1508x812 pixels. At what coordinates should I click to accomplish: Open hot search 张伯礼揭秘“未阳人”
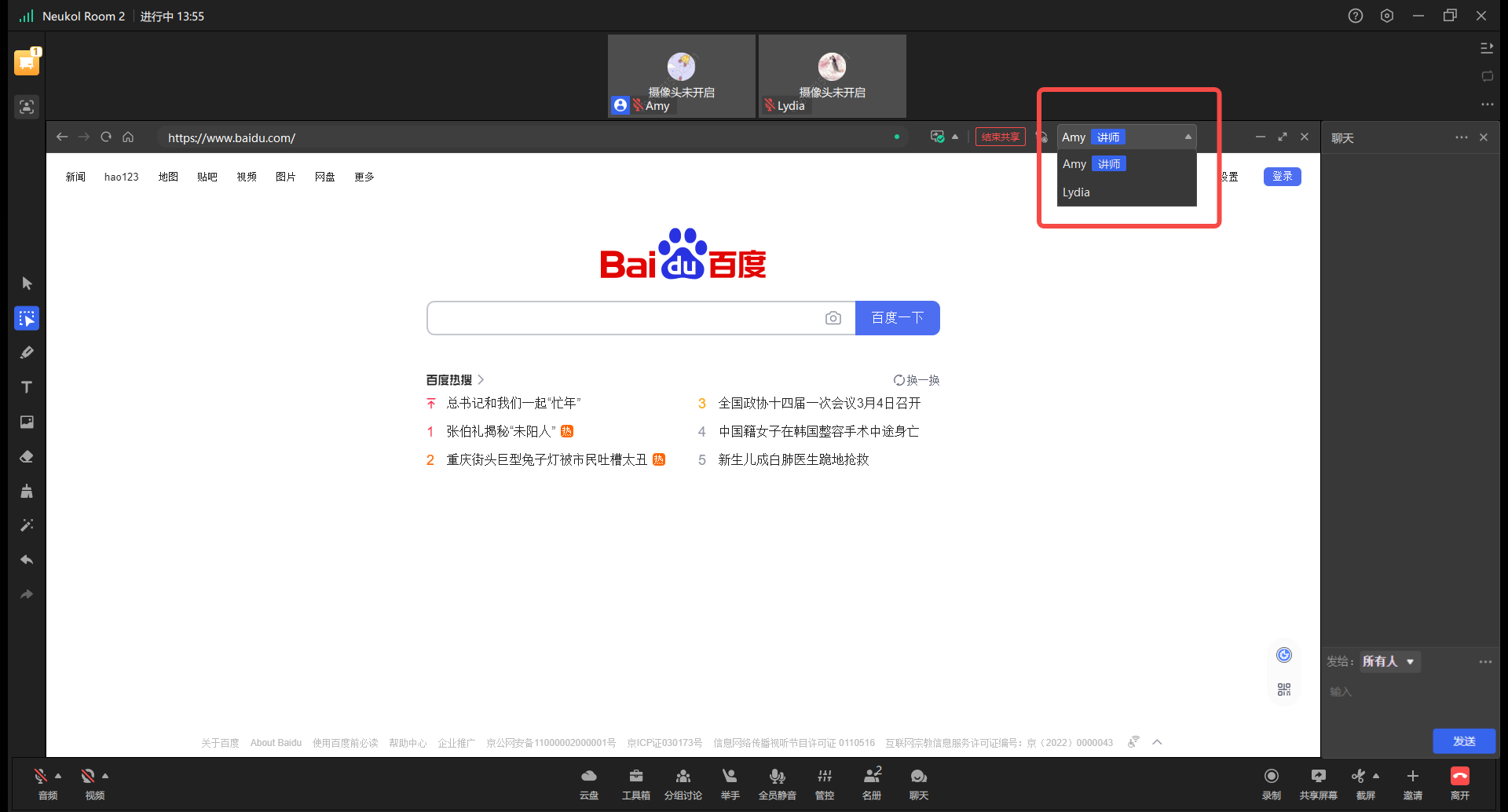coord(501,431)
